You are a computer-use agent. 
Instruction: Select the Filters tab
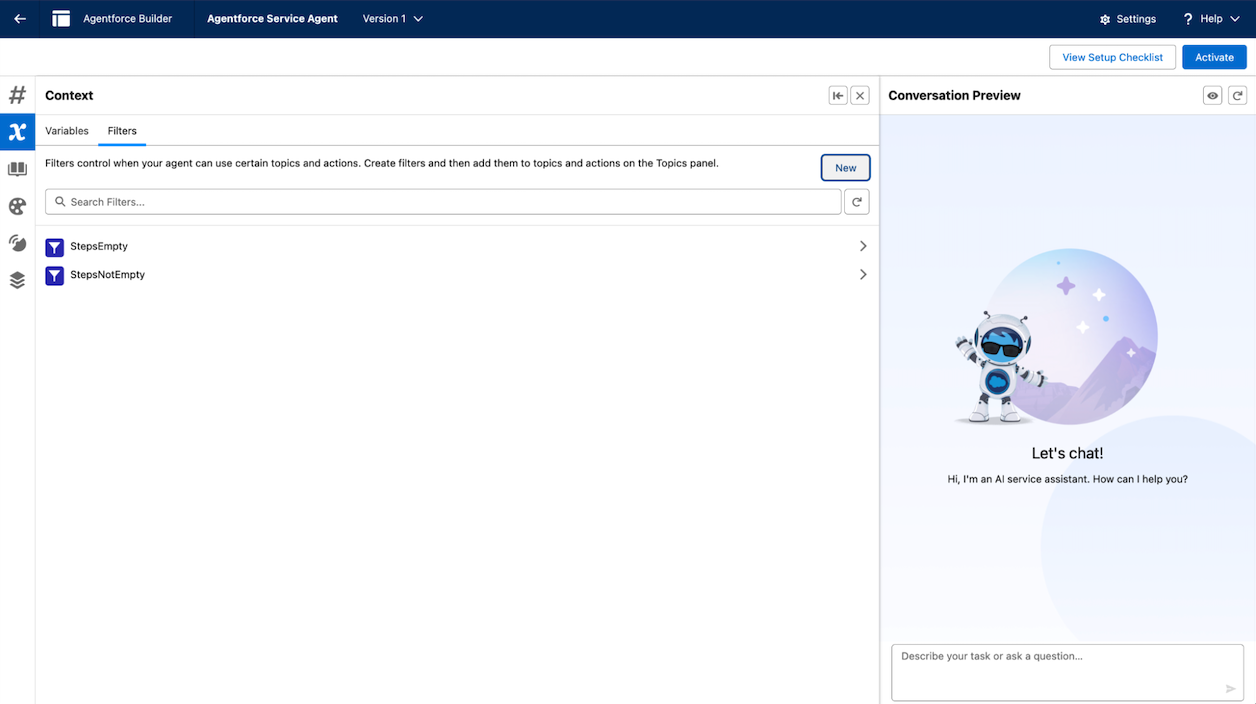[x=122, y=131]
